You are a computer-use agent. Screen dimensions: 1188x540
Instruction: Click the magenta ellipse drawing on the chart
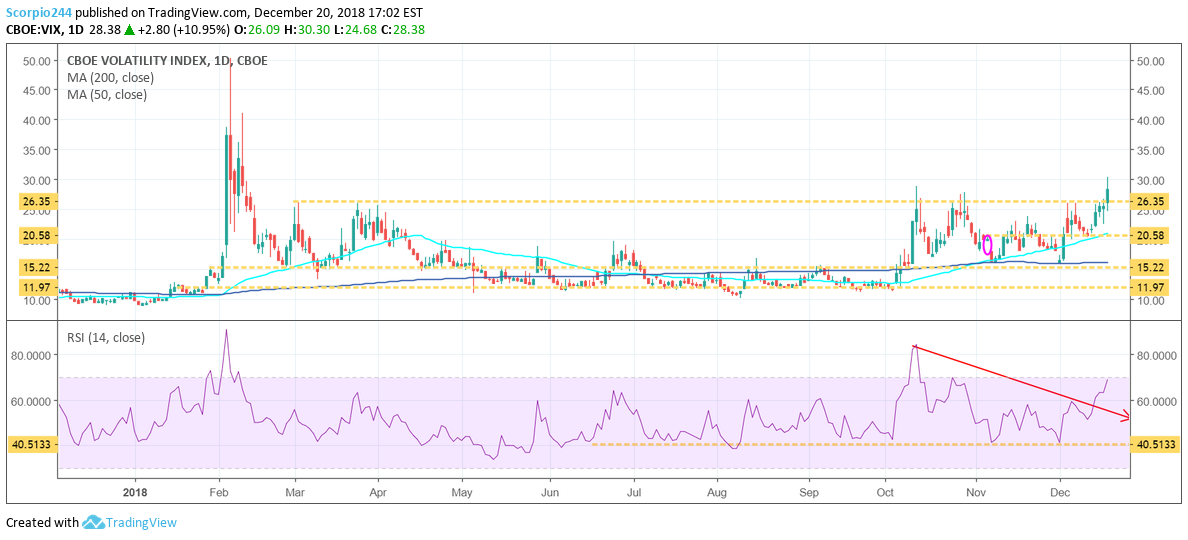coord(987,245)
